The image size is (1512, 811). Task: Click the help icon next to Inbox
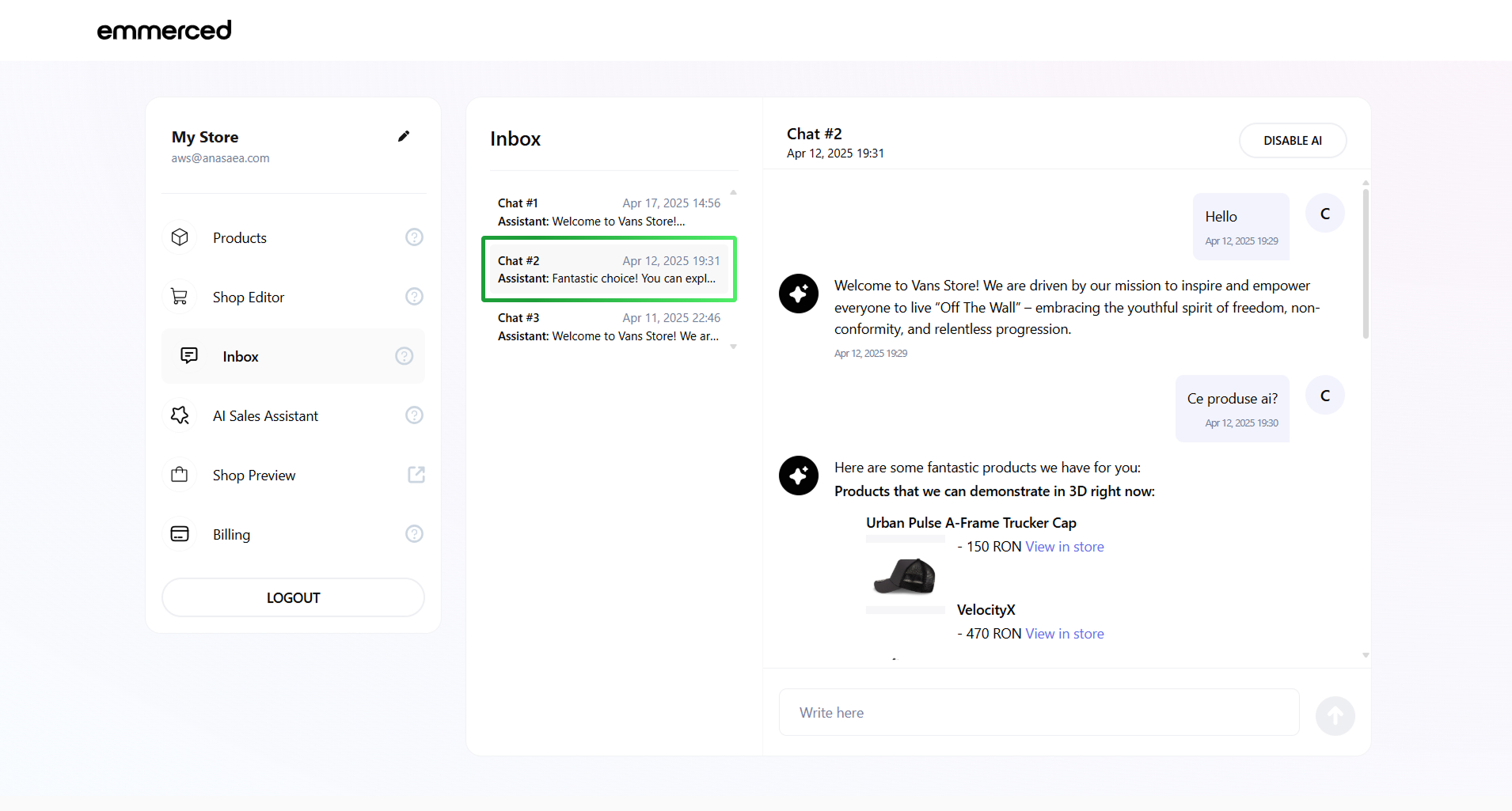[x=404, y=356]
